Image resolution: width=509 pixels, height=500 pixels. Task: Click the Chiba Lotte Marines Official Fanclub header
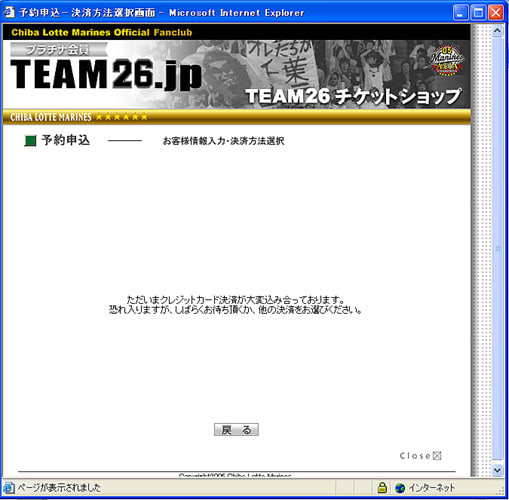click(x=102, y=32)
